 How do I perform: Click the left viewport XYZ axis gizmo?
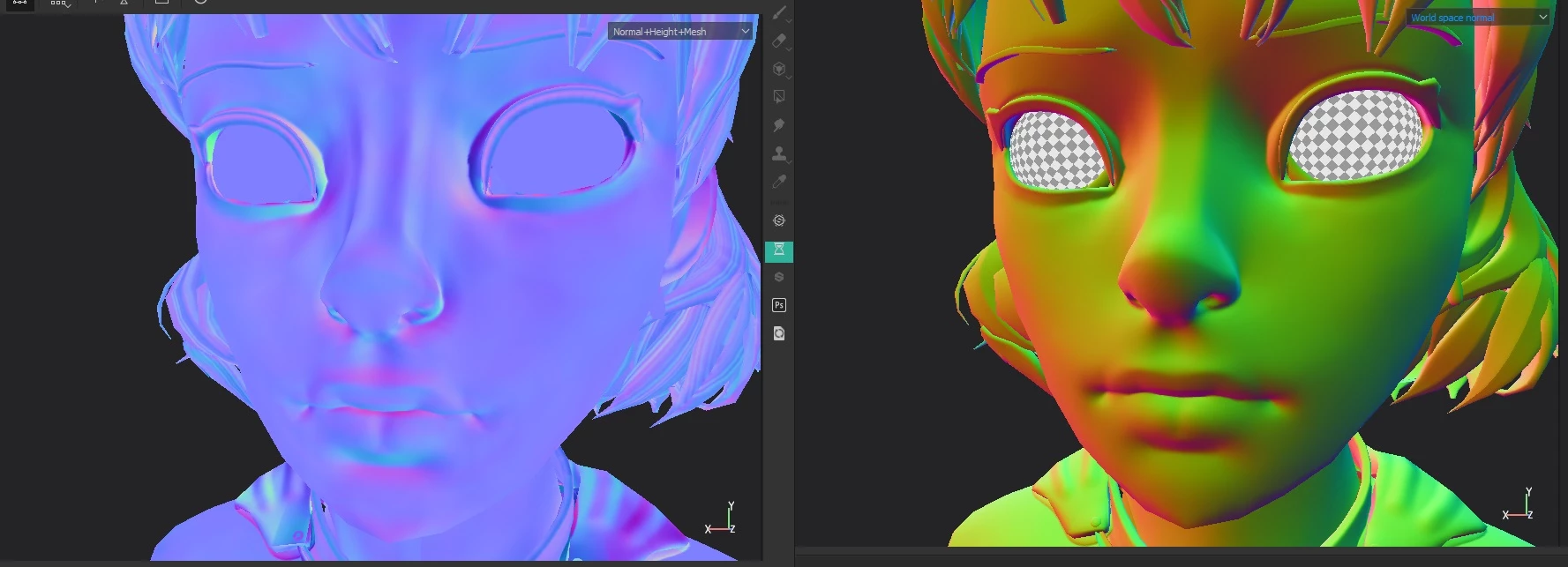pos(721,519)
